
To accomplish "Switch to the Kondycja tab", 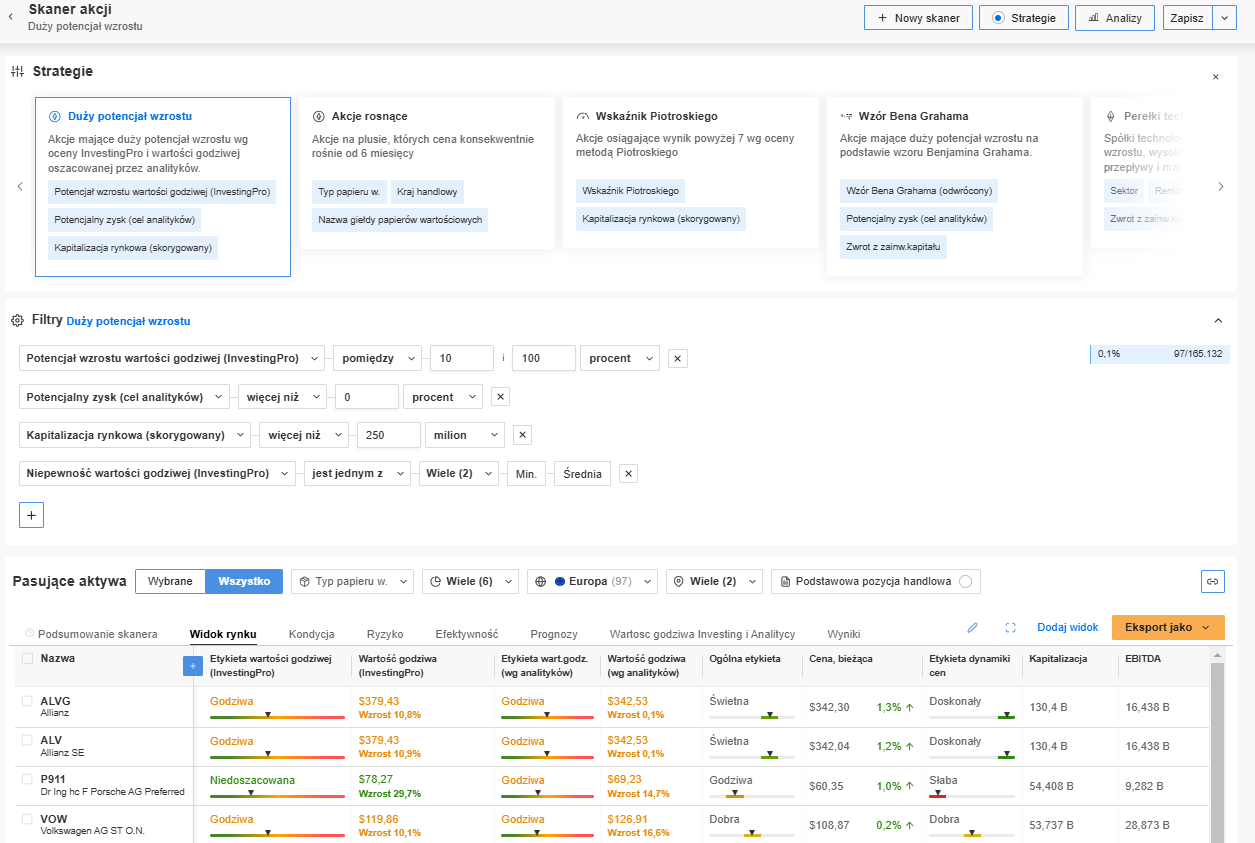I will click(312, 634).
